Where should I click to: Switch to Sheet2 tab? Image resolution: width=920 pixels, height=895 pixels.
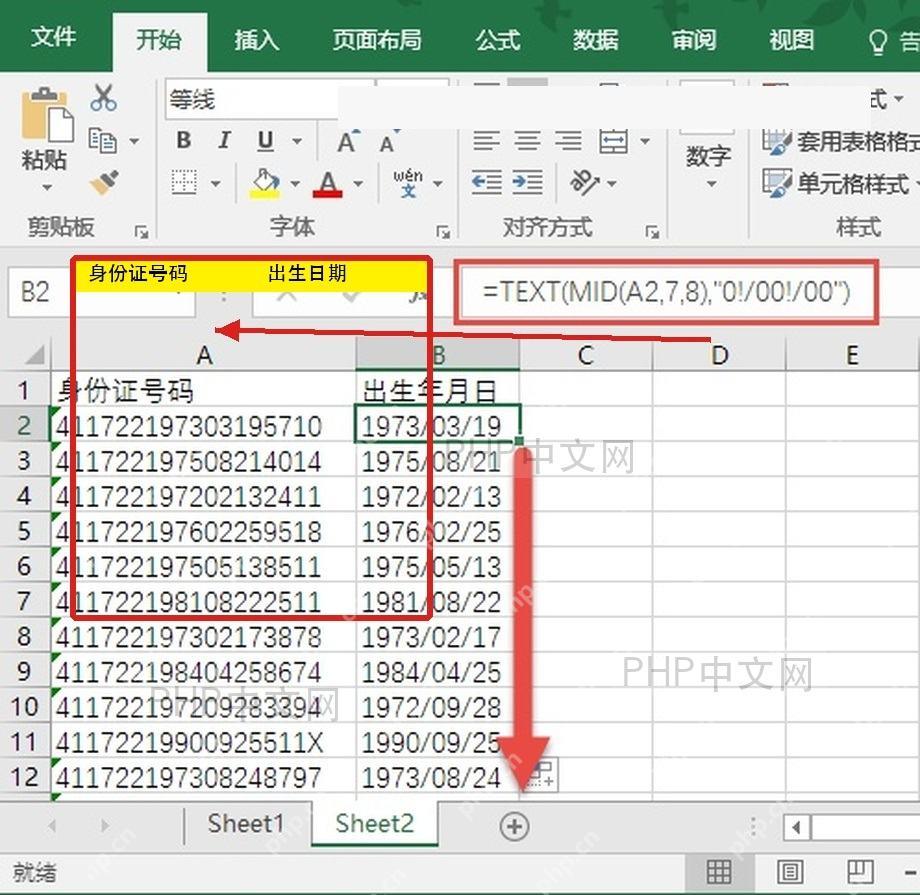(375, 823)
